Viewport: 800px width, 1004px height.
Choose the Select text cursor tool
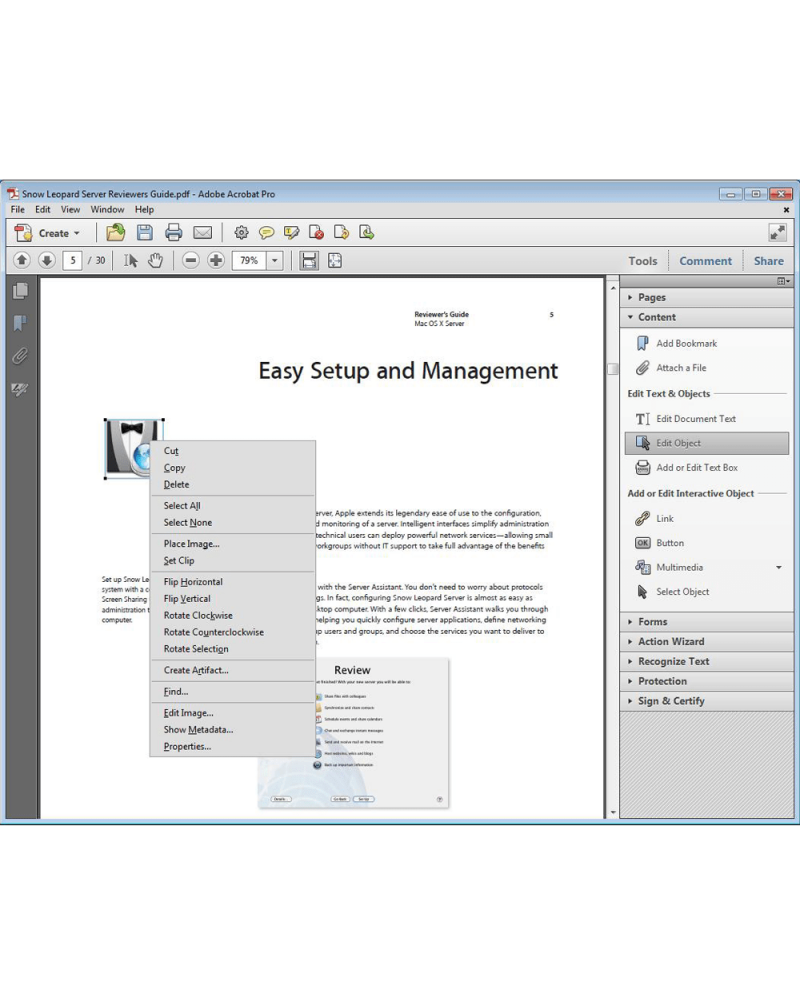131,261
